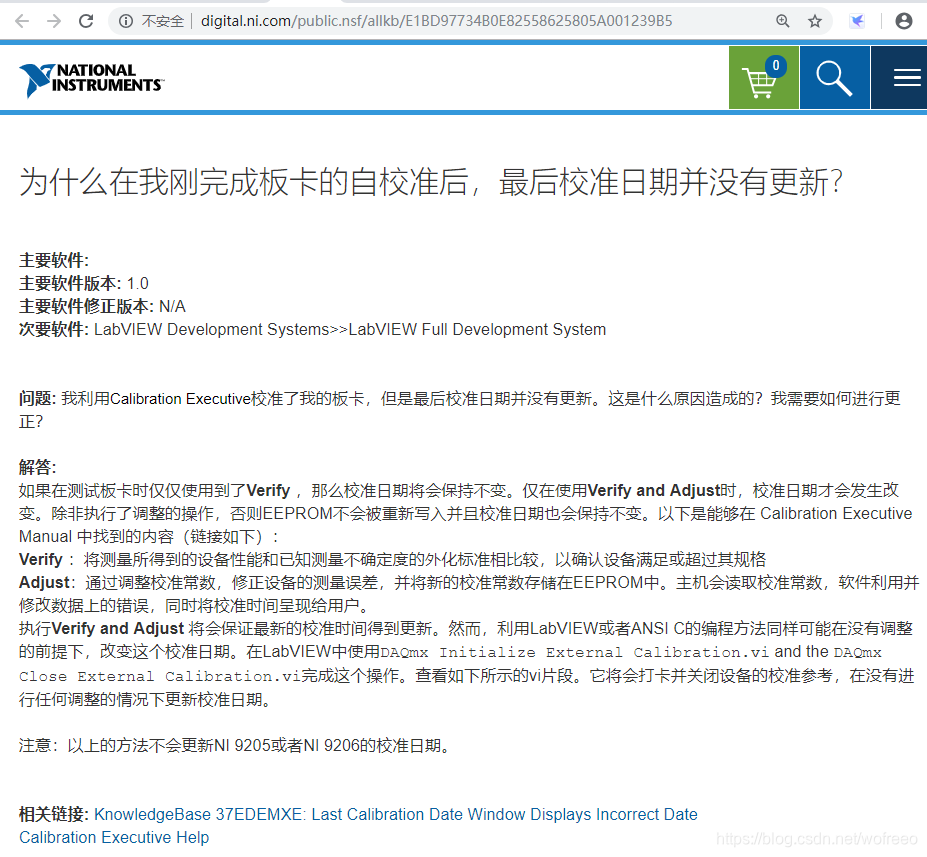Open Calibration Executive Help link
Image resolution: width=927 pixels, height=857 pixels.
pyautogui.click(x=114, y=837)
